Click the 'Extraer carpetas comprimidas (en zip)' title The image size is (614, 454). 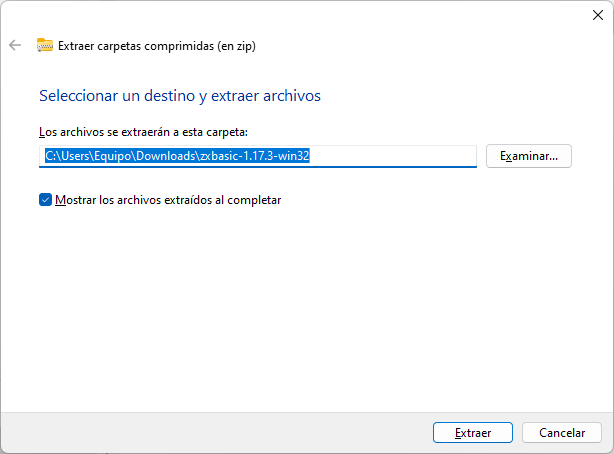click(x=157, y=46)
